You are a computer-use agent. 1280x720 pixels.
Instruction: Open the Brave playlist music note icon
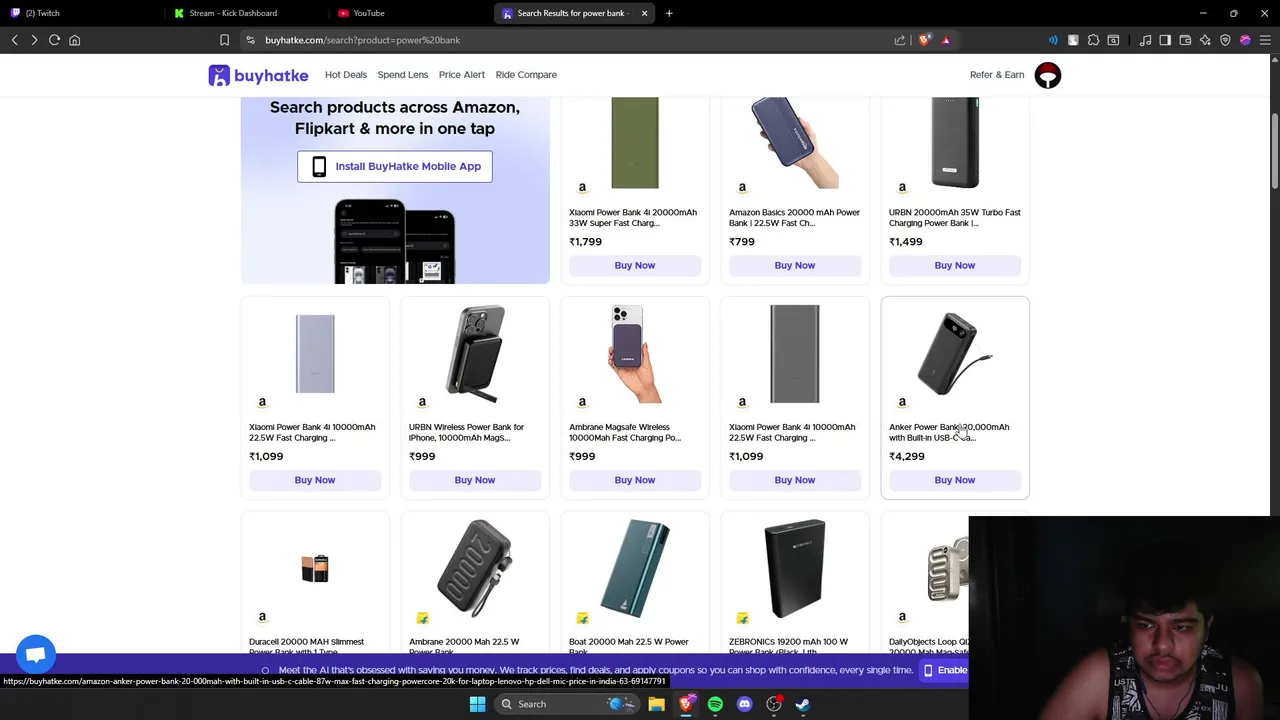tap(1145, 40)
